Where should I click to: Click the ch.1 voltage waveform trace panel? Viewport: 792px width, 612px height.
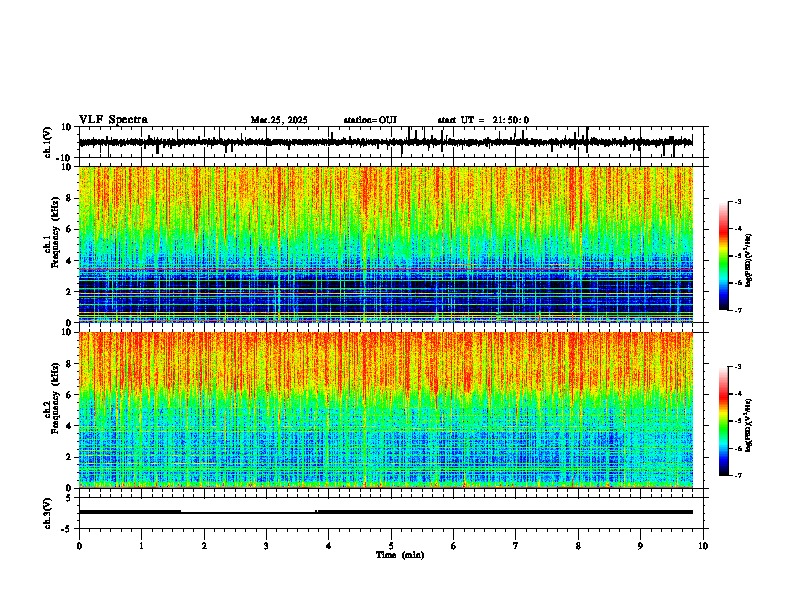click(391, 142)
